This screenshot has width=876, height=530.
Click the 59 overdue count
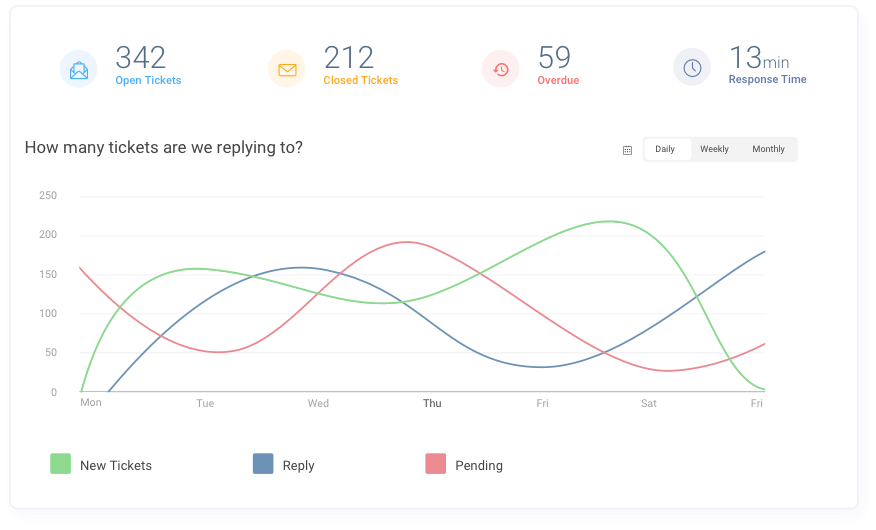(554, 57)
